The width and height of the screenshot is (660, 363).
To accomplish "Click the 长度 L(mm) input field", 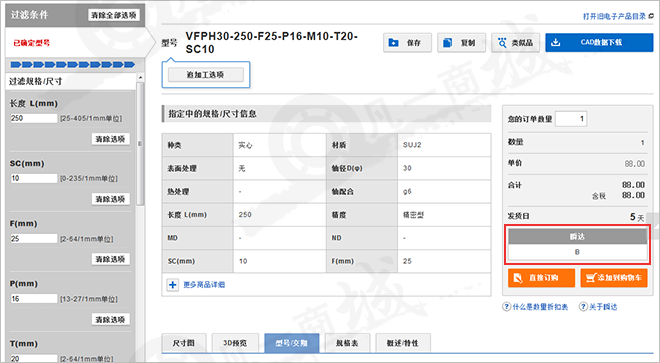I will pos(34,118).
